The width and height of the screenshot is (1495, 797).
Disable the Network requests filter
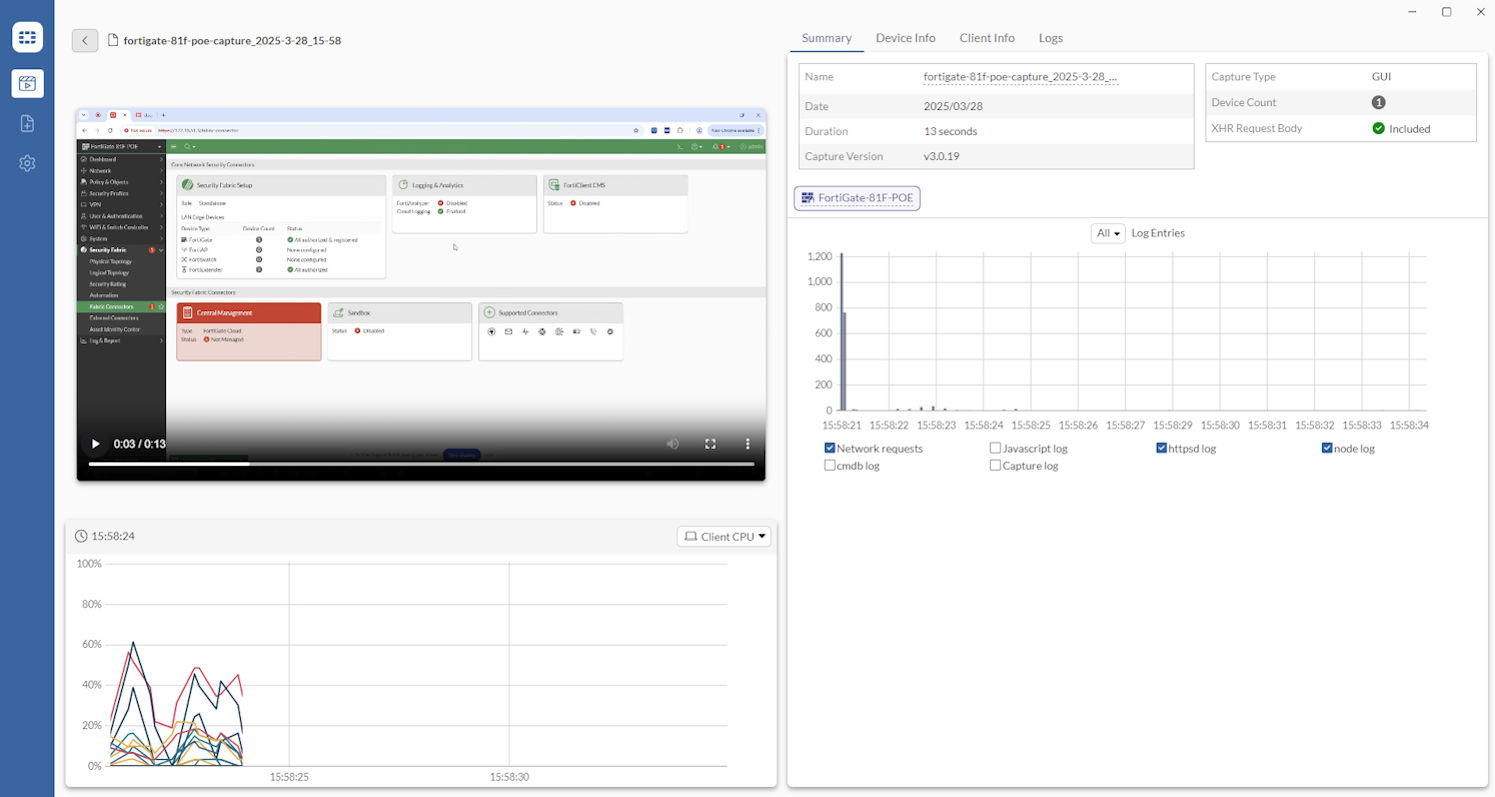(829, 448)
